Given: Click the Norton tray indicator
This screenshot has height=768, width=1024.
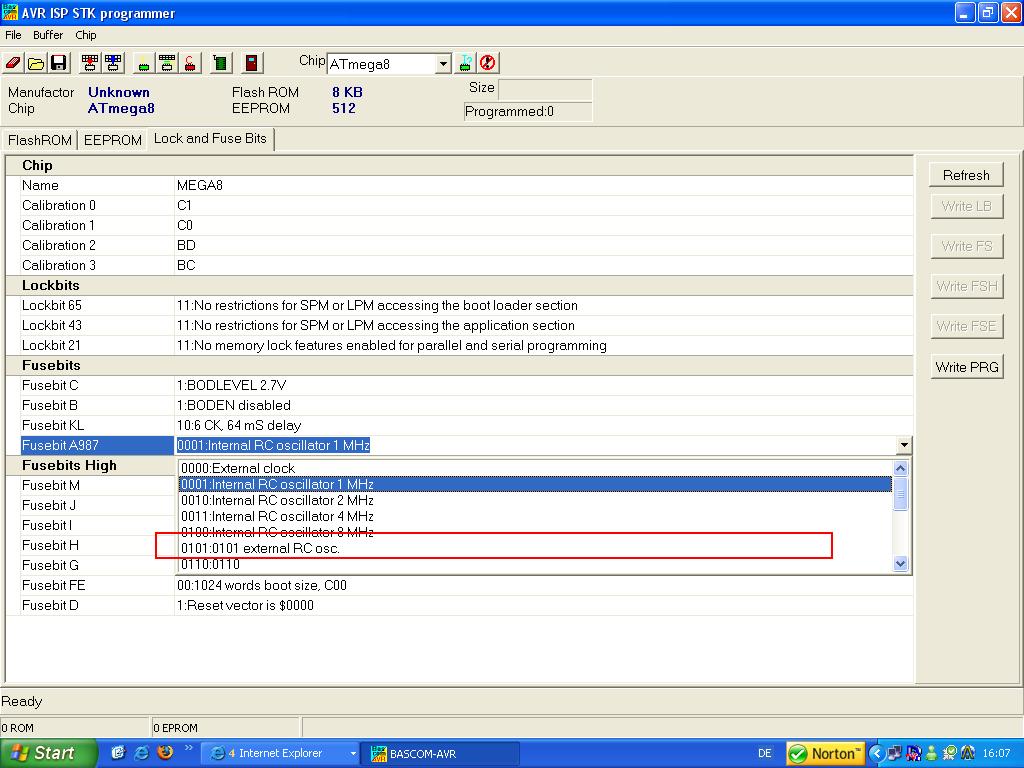Looking at the screenshot, I should 825,753.
